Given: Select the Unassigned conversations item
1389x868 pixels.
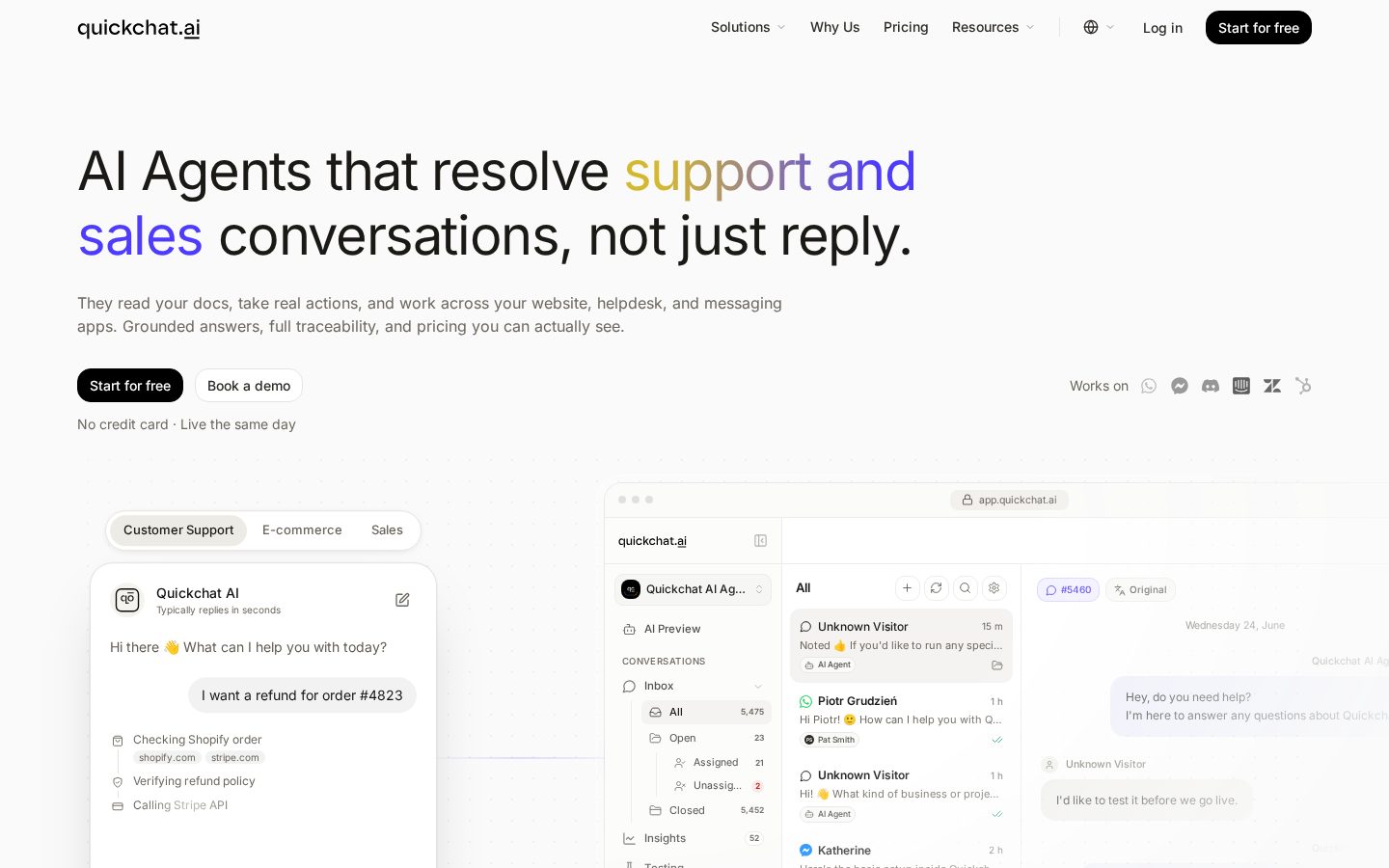Looking at the screenshot, I should 719,786.
